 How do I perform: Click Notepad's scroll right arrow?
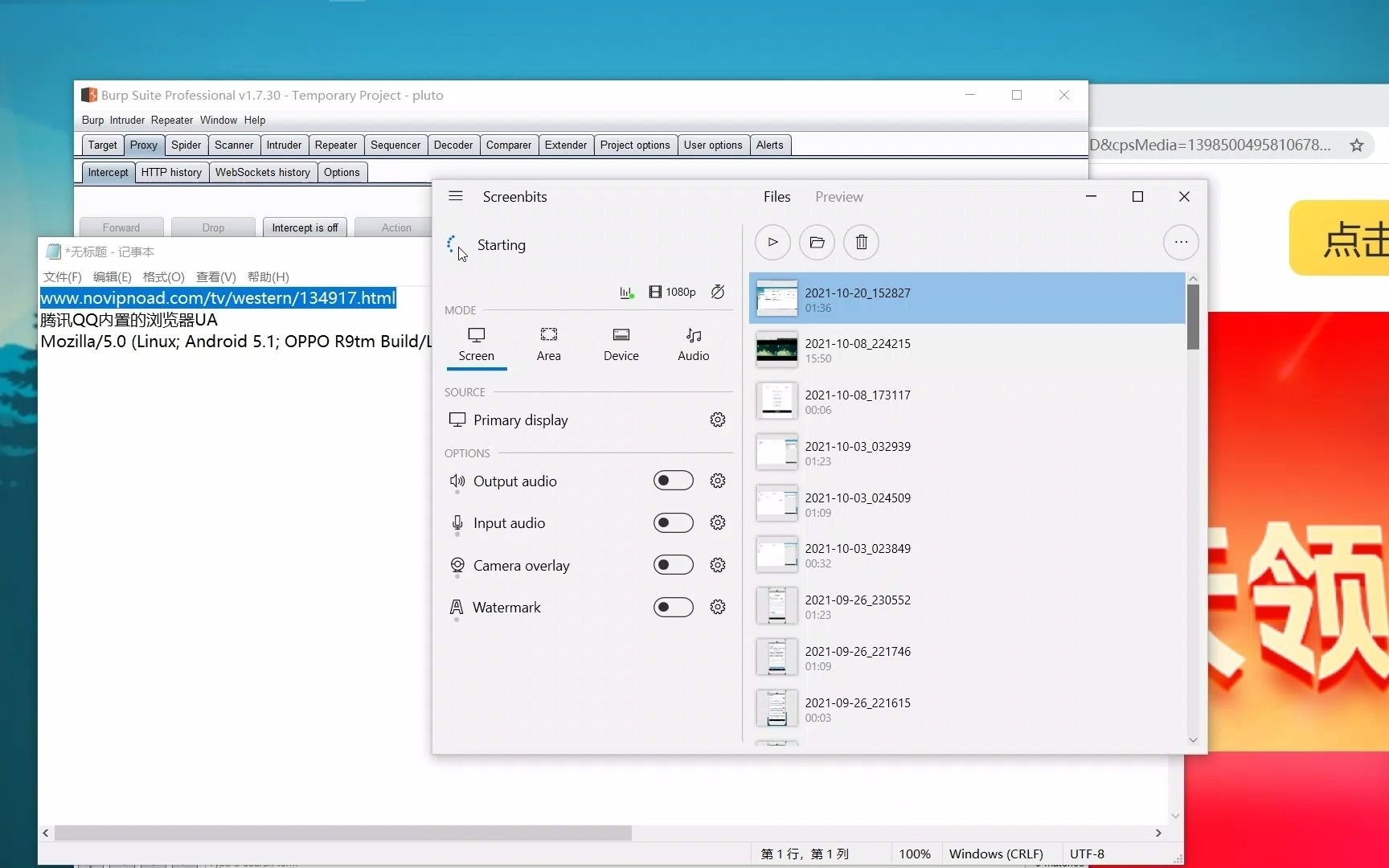(1158, 833)
